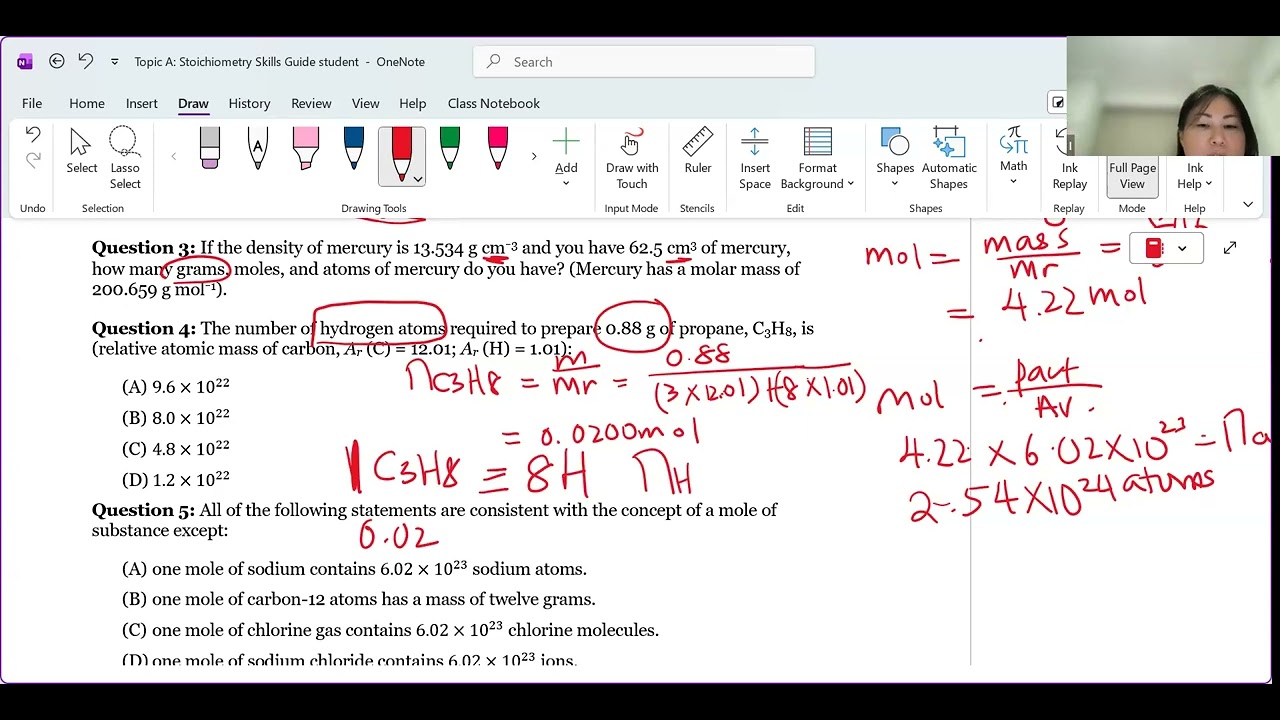The height and width of the screenshot is (720, 1280).
Task: Switch to the History tab
Action: 249,103
